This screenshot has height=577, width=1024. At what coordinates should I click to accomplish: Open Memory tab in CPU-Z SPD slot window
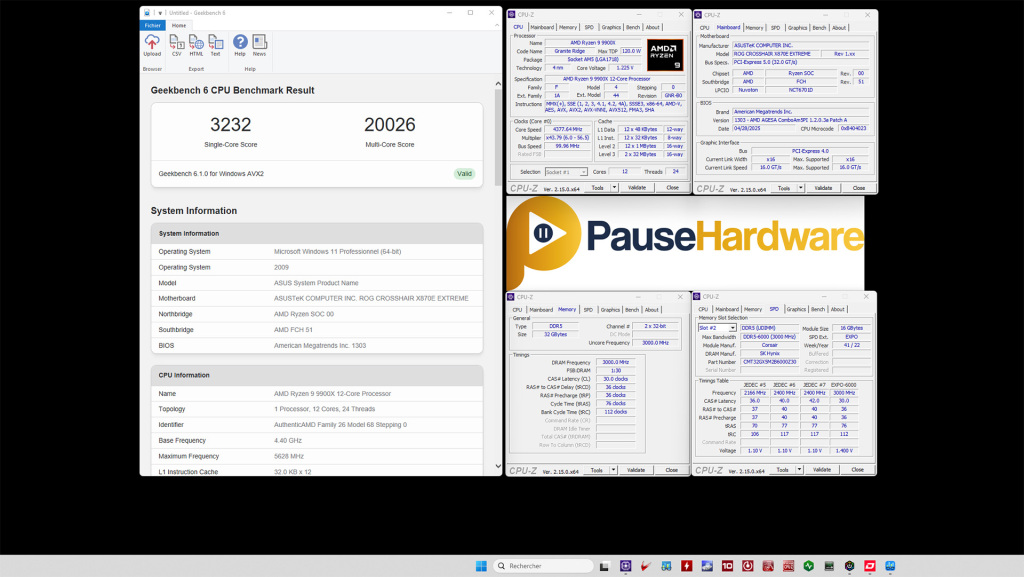(753, 309)
